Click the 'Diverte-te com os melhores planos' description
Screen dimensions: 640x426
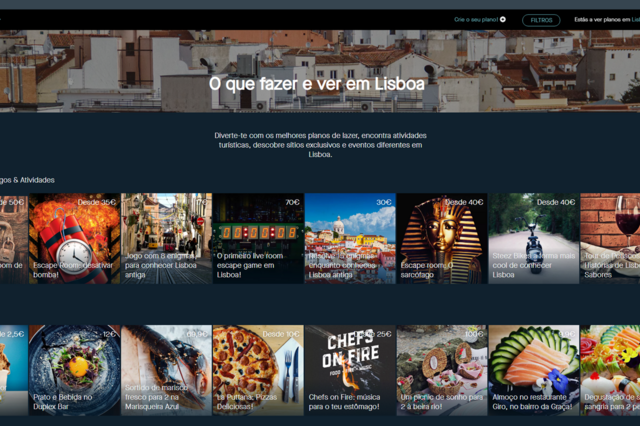coord(320,145)
